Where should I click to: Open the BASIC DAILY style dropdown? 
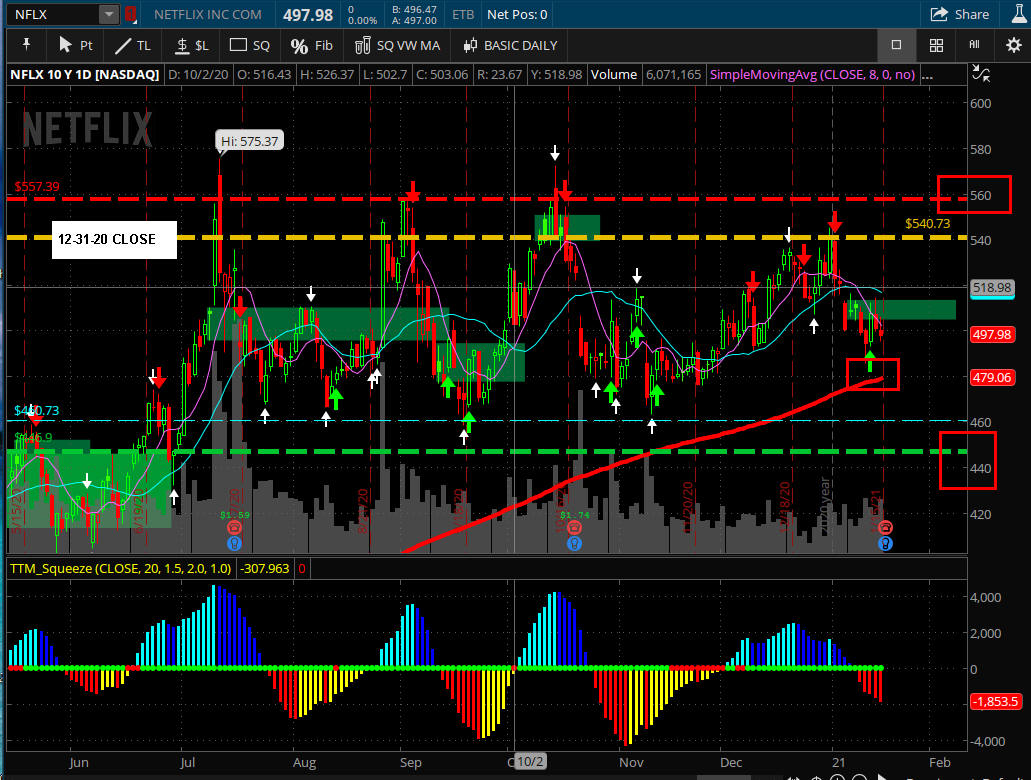[x=512, y=45]
